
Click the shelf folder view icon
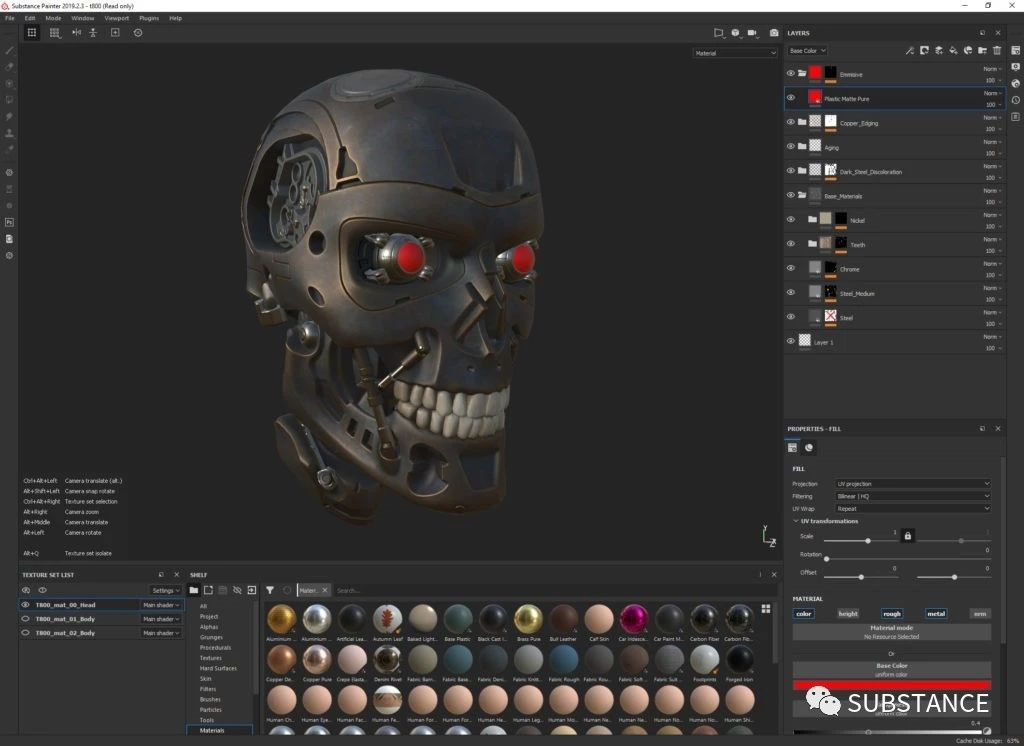[194, 591]
